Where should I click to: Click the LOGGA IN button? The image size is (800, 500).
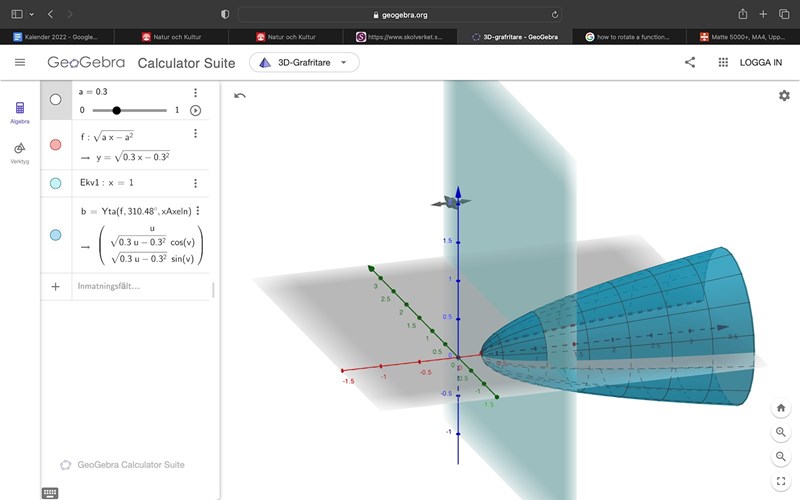[762, 62]
